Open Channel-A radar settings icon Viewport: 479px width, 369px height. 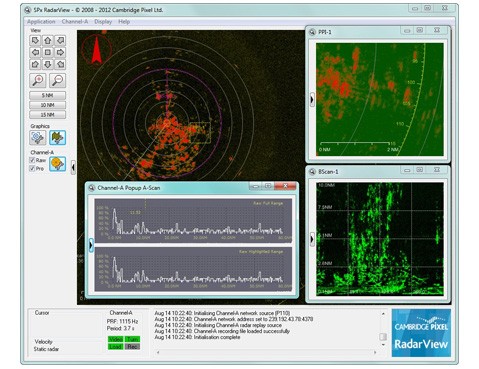pyautogui.click(x=57, y=164)
